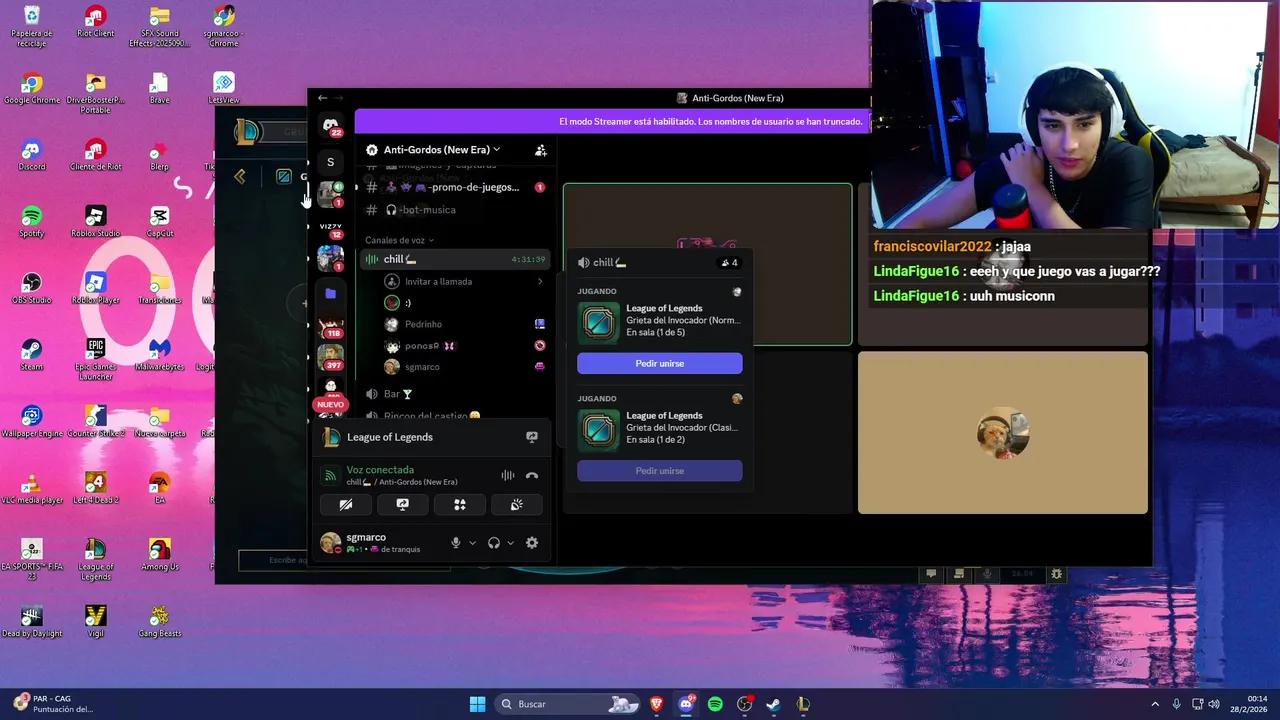The width and height of the screenshot is (1280, 720).
Task: Open the activities button in voice panel
Action: click(x=460, y=505)
